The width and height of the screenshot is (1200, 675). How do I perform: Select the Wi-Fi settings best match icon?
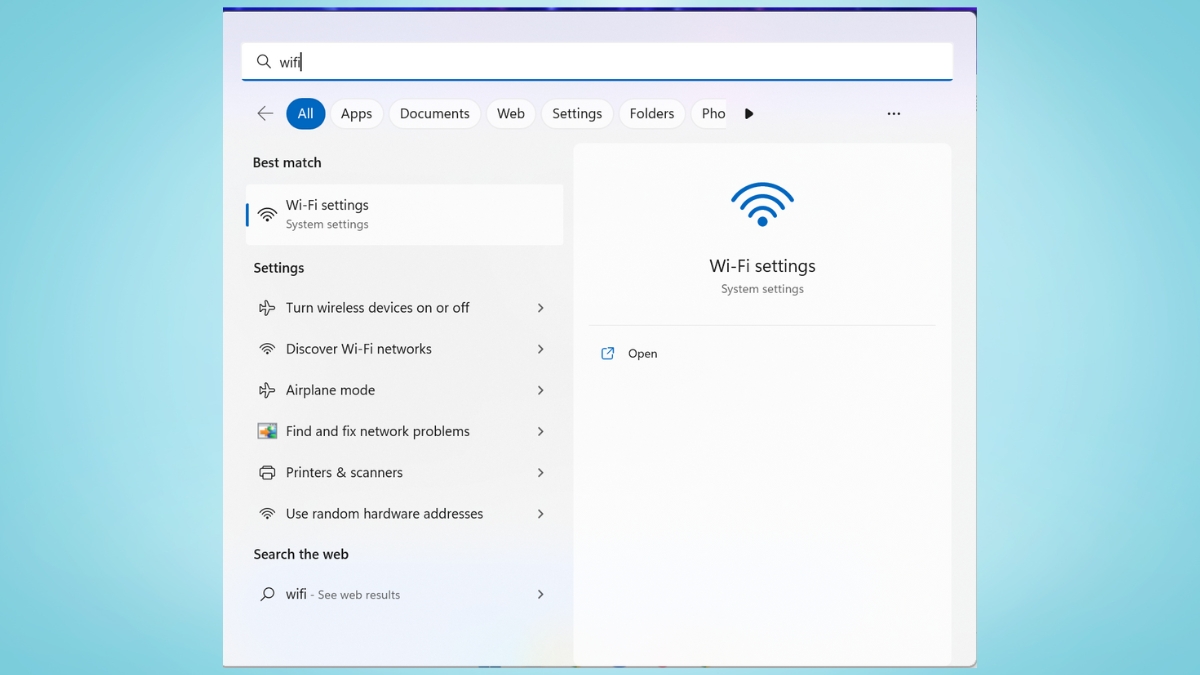point(266,213)
